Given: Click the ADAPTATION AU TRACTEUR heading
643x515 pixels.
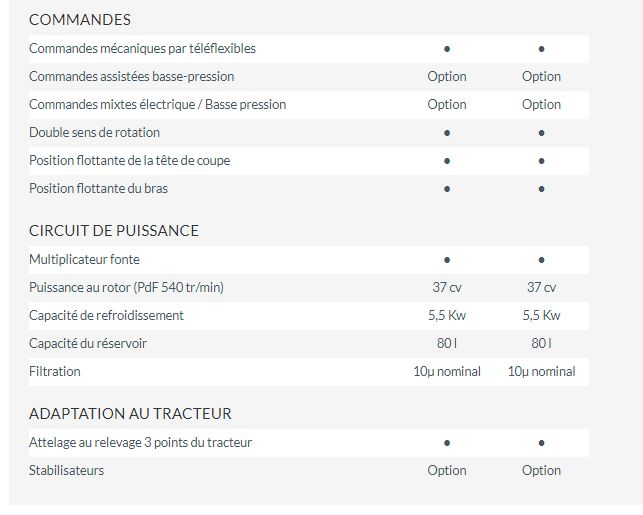Looking at the screenshot, I should pos(130,413).
